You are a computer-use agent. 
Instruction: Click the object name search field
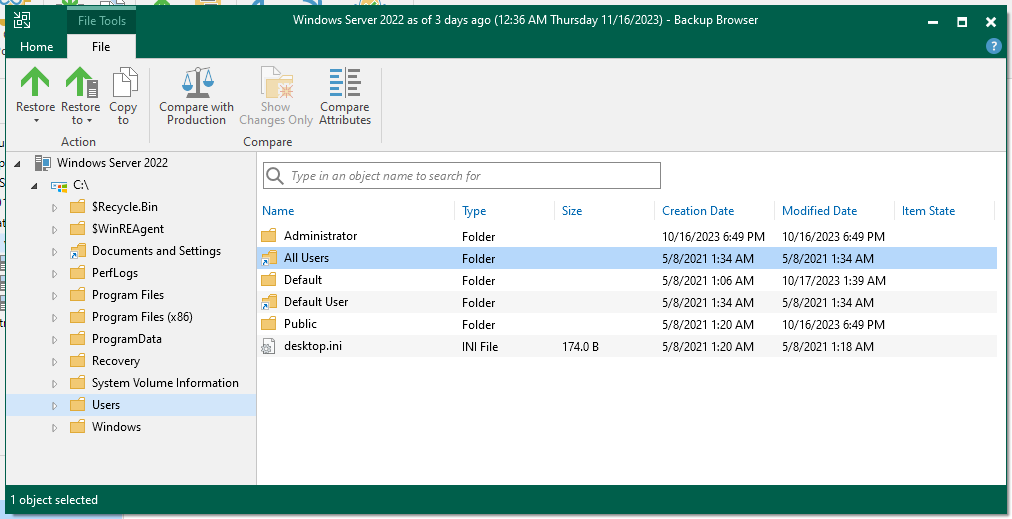pyautogui.click(x=461, y=176)
